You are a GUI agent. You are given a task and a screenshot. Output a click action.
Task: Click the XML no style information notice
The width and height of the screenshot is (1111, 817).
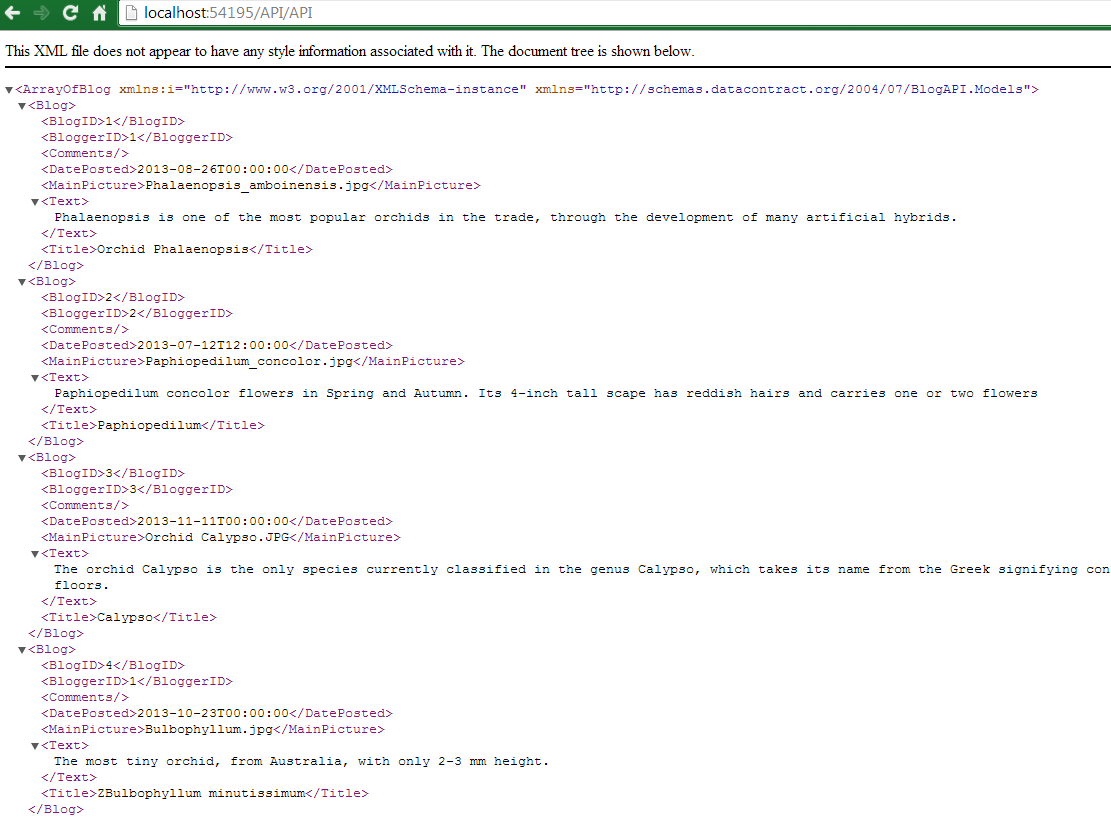point(350,51)
